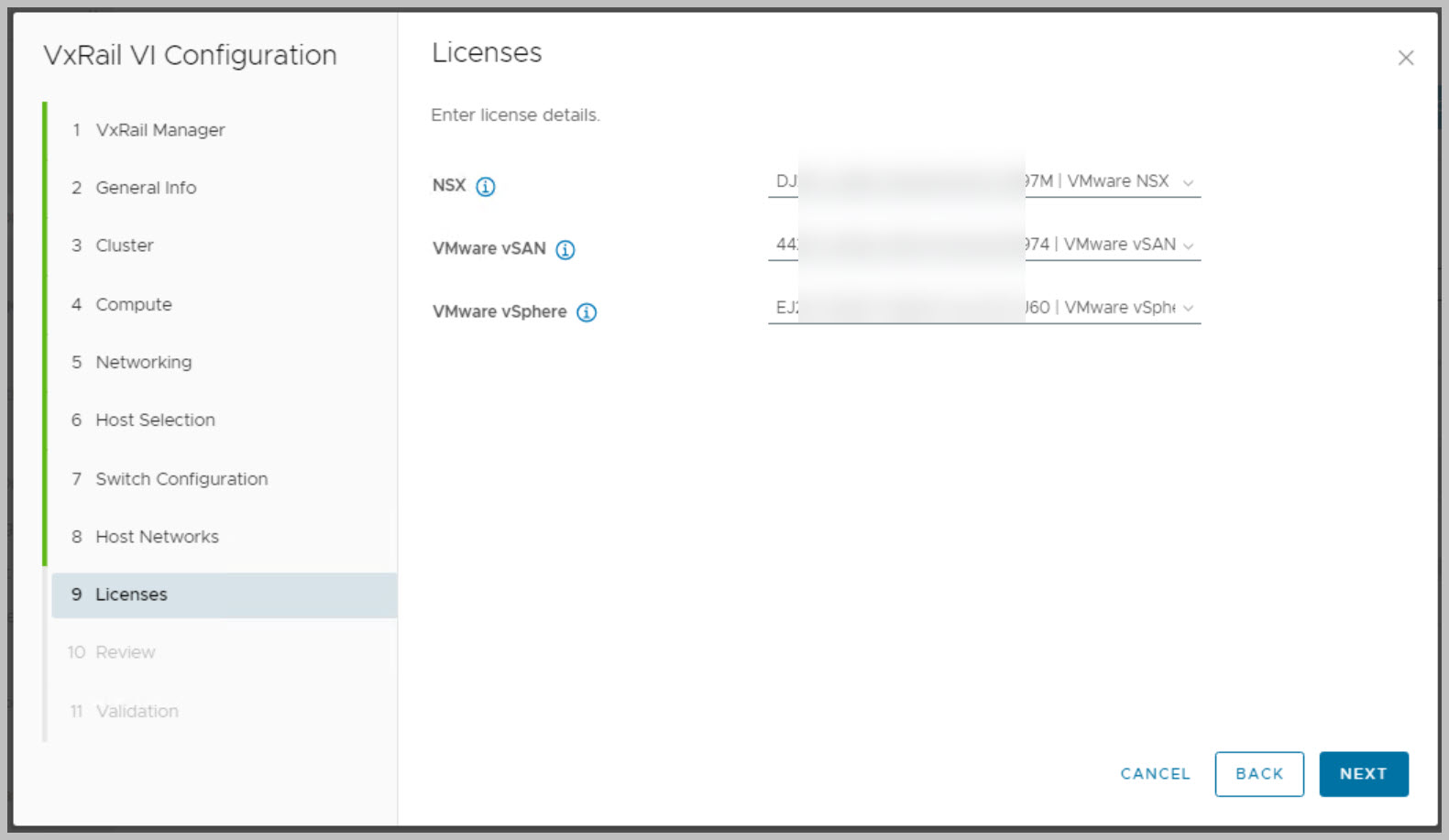Click the VxRail VI Configuration title
The width and height of the screenshot is (1449, 840).
click(191, 56)
